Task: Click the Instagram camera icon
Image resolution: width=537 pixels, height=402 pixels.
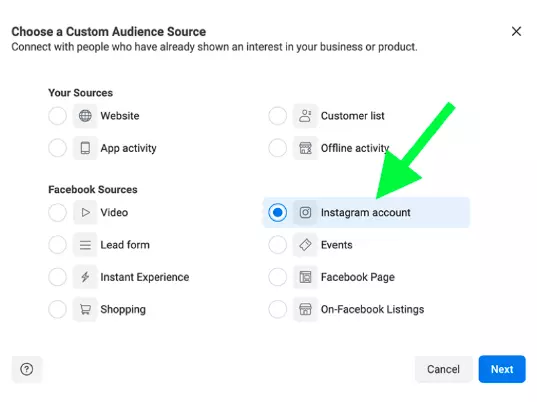Action: pyautogui.click(x=305, y=212)
